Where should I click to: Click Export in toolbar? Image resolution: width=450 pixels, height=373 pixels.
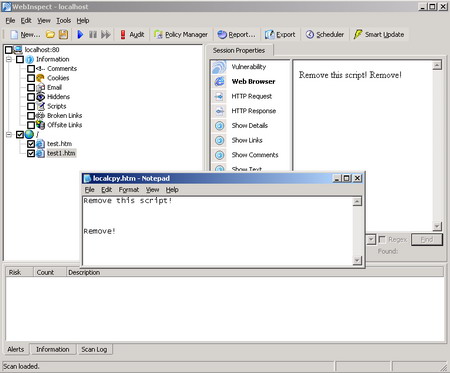[x=280, y=34]
